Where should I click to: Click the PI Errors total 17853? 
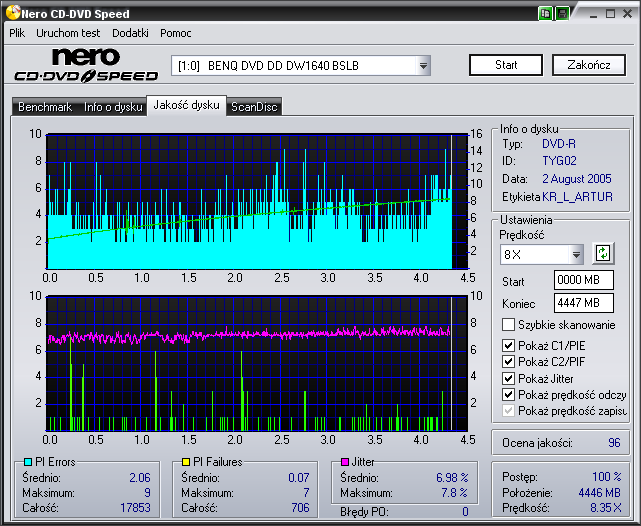(135, 508)
